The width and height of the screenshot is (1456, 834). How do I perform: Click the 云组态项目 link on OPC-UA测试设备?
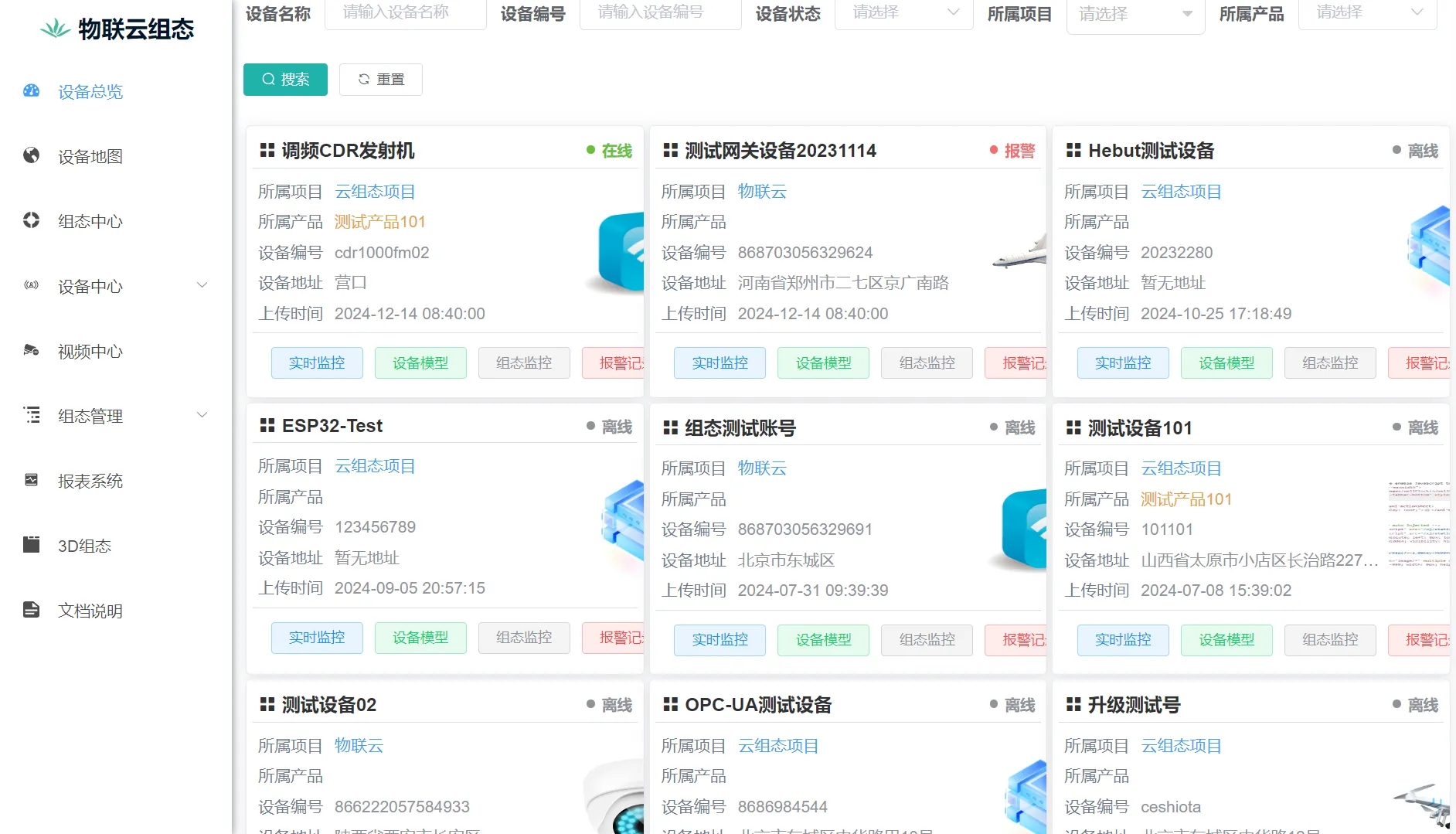778,746
